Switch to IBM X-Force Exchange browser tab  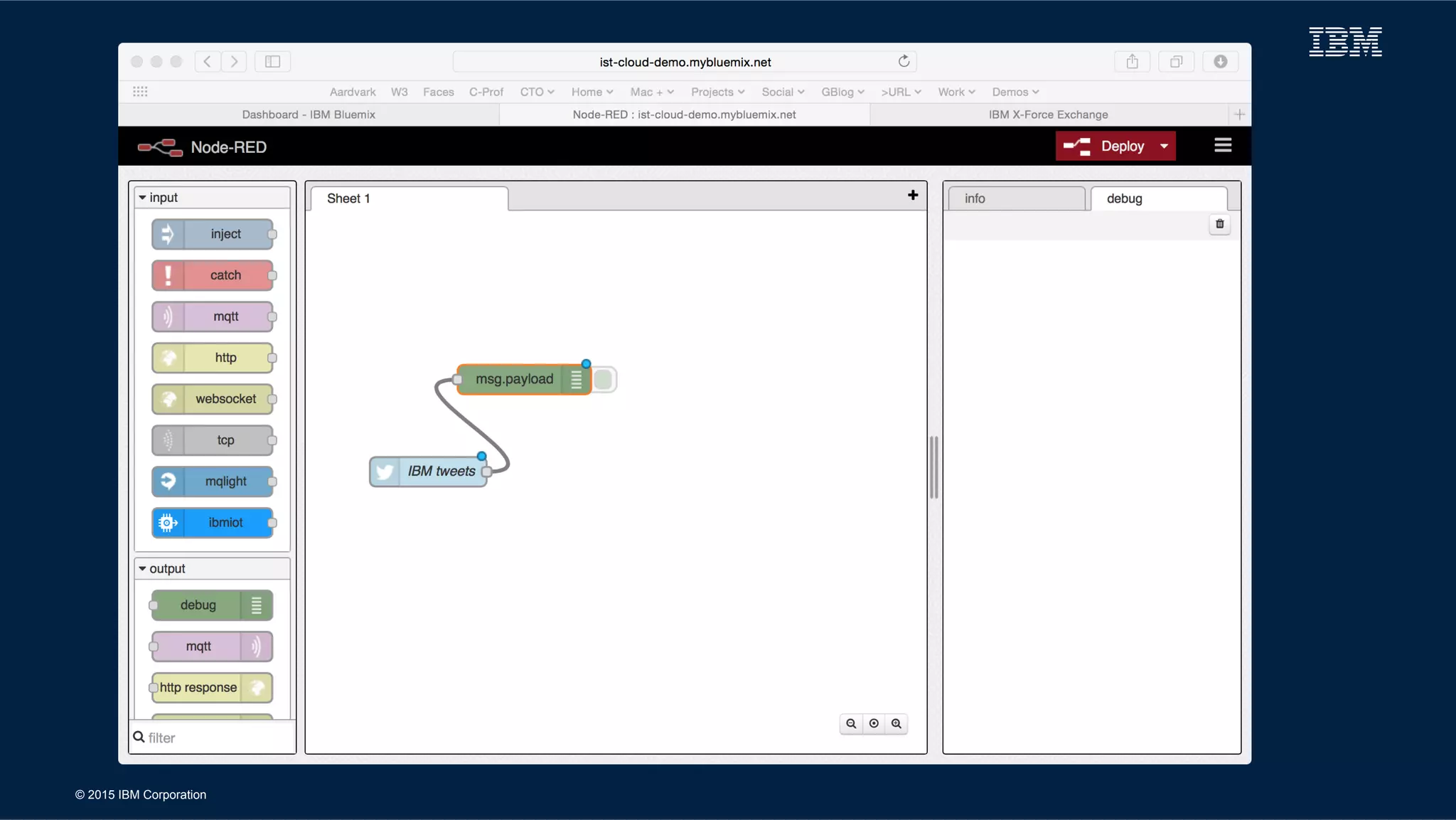pos(1048,115)
